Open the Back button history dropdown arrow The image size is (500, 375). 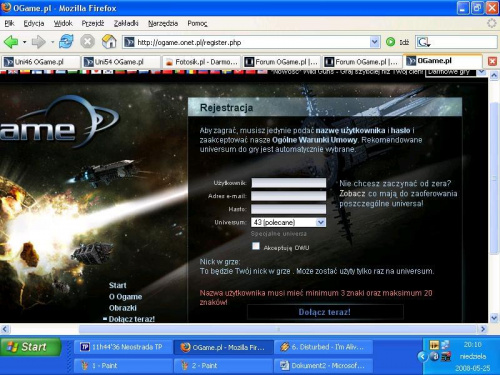[24, 42]
